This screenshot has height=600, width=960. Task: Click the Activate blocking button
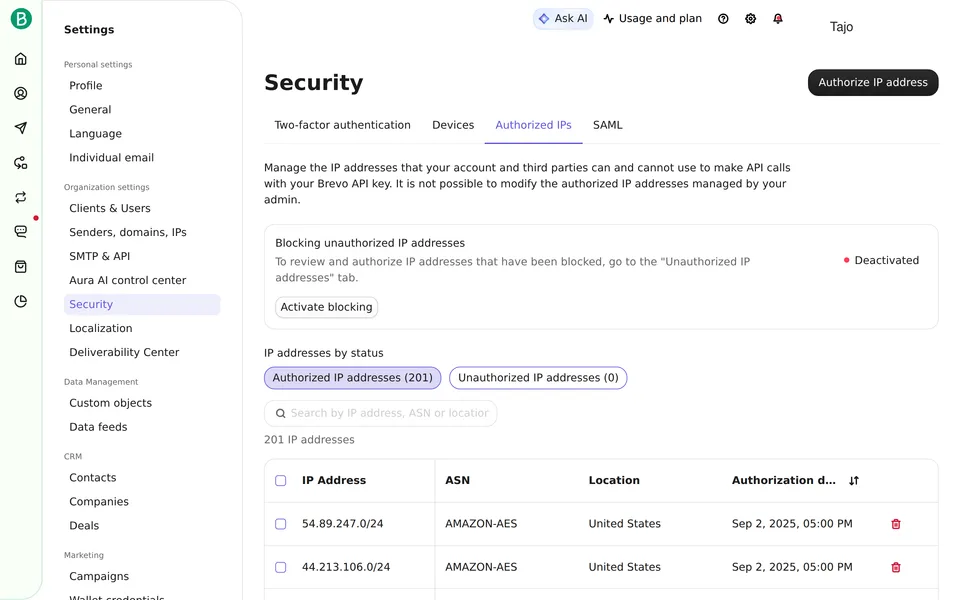326,307
